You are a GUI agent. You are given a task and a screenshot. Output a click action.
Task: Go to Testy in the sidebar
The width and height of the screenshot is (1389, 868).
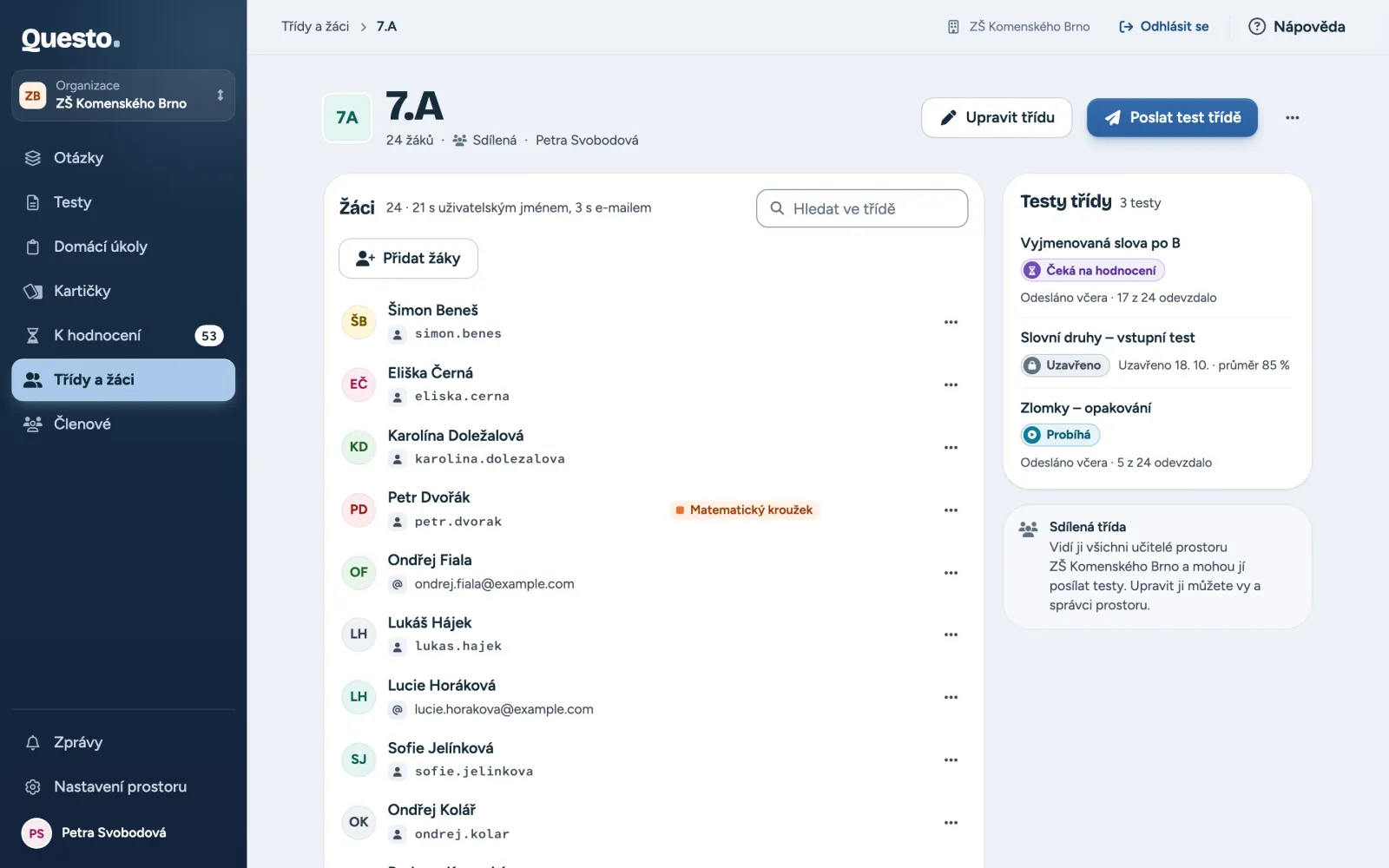point(122,202)
